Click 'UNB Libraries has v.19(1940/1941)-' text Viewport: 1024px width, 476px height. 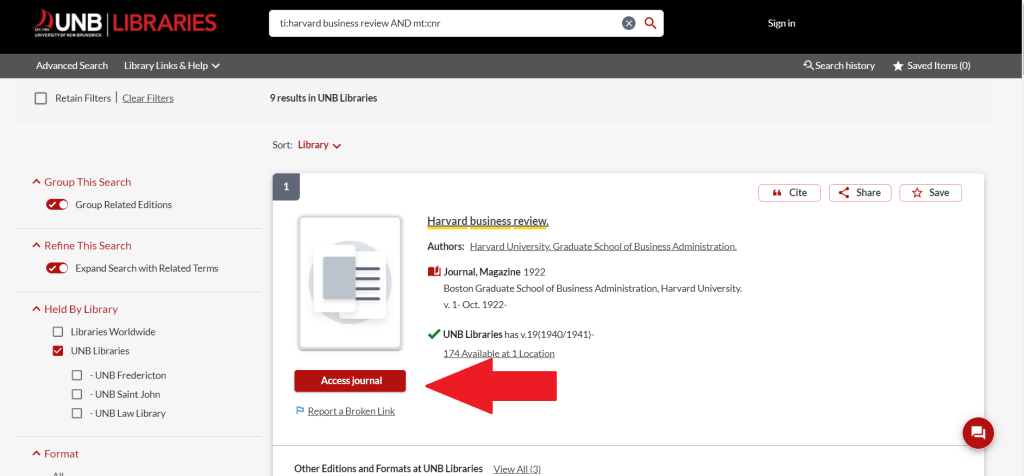[519, 335]
